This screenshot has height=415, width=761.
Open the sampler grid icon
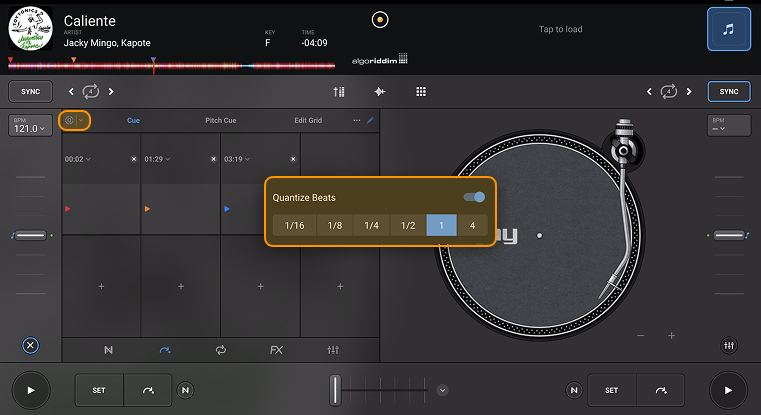click(x=421, y=91)
